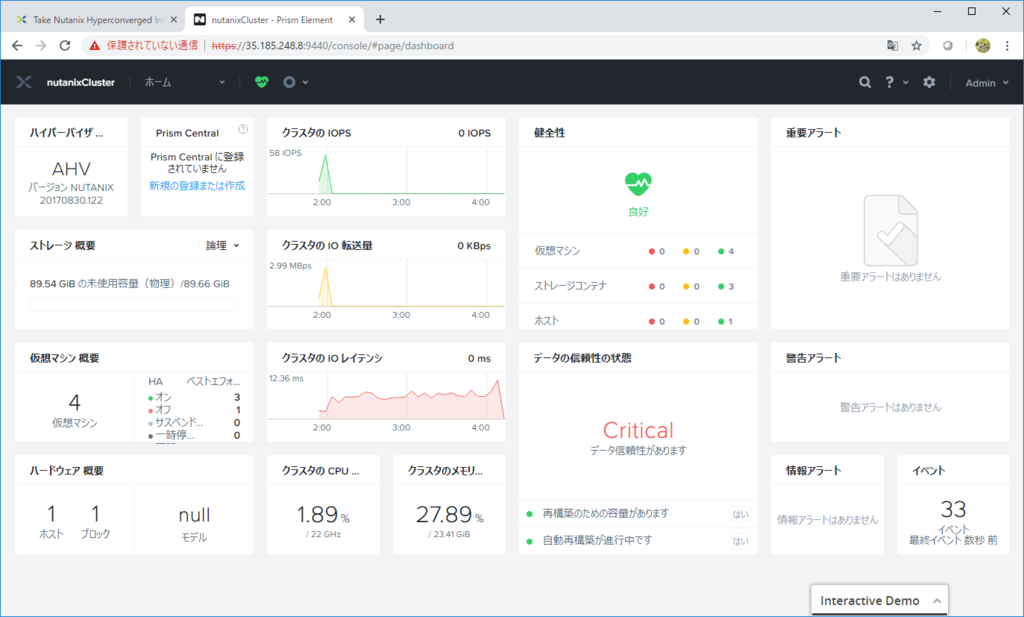Click the 33 events count

coord(953,509)
